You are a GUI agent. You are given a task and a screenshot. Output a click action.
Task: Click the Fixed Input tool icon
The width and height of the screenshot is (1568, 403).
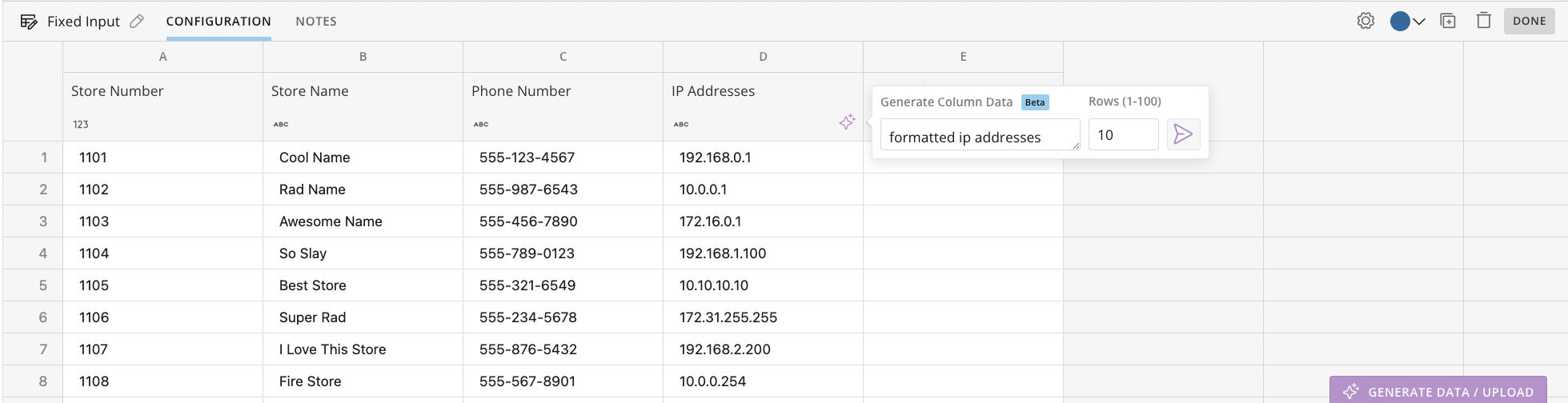tap(29, 22)
